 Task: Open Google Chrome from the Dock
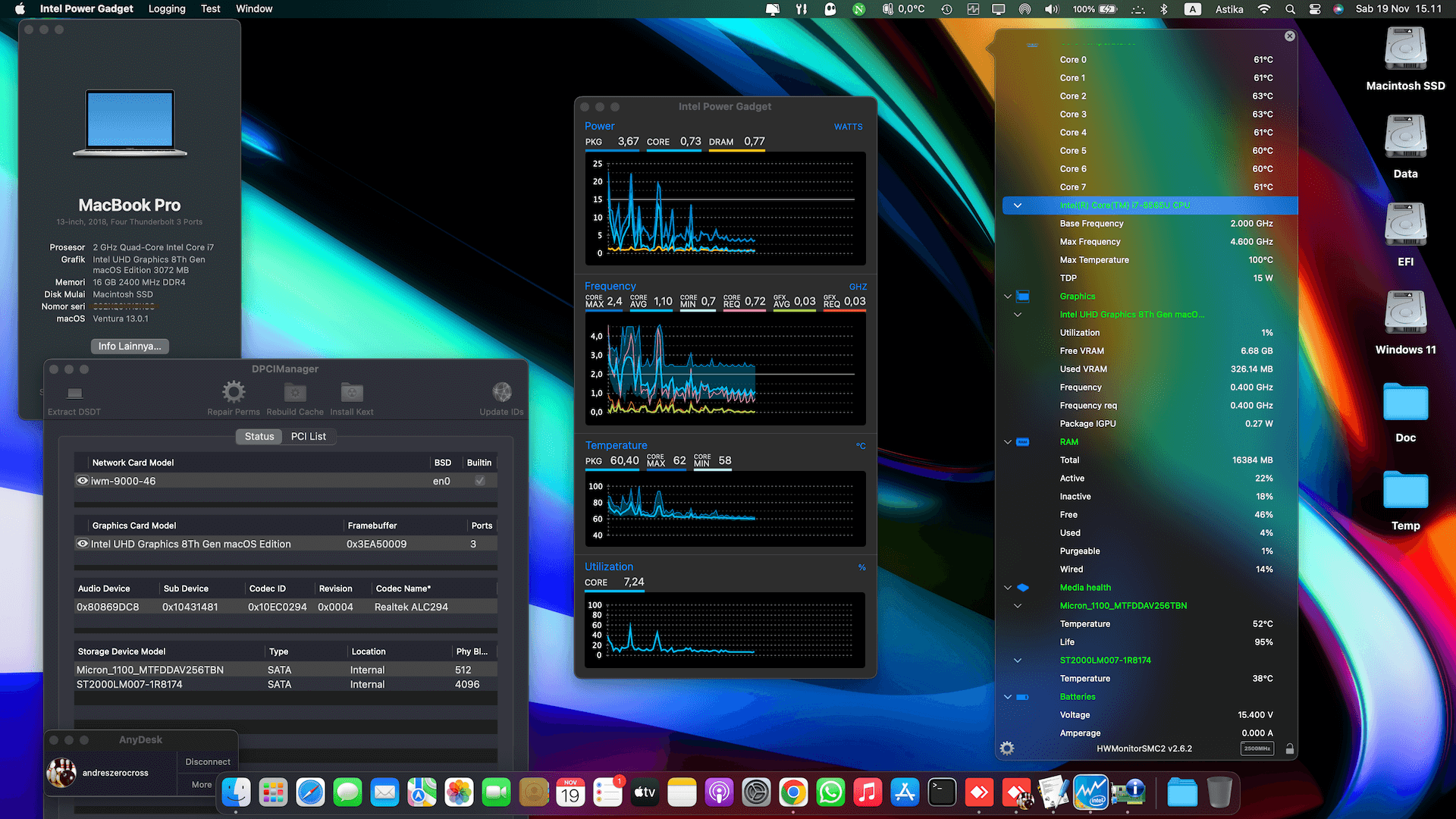point(793,793)
